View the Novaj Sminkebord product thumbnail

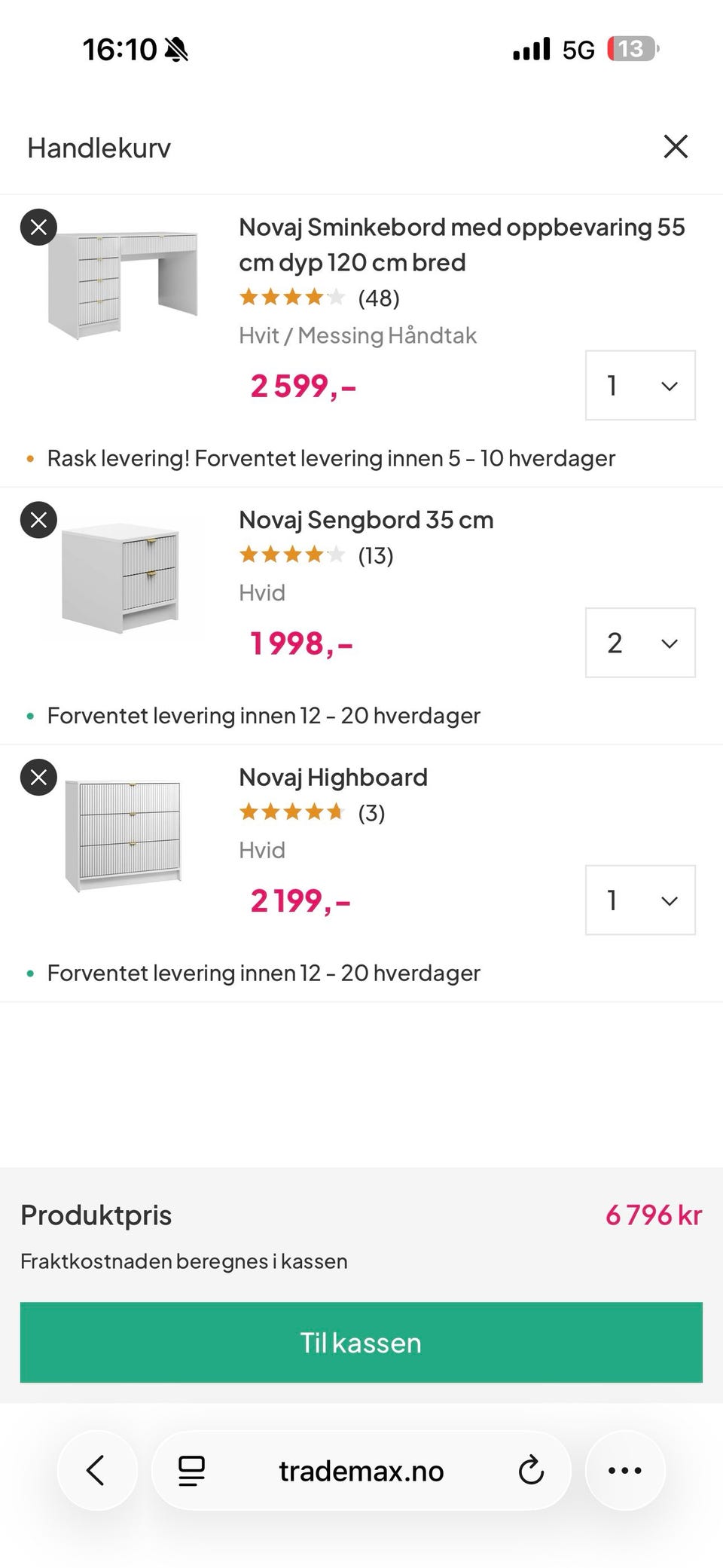[123, 284]
